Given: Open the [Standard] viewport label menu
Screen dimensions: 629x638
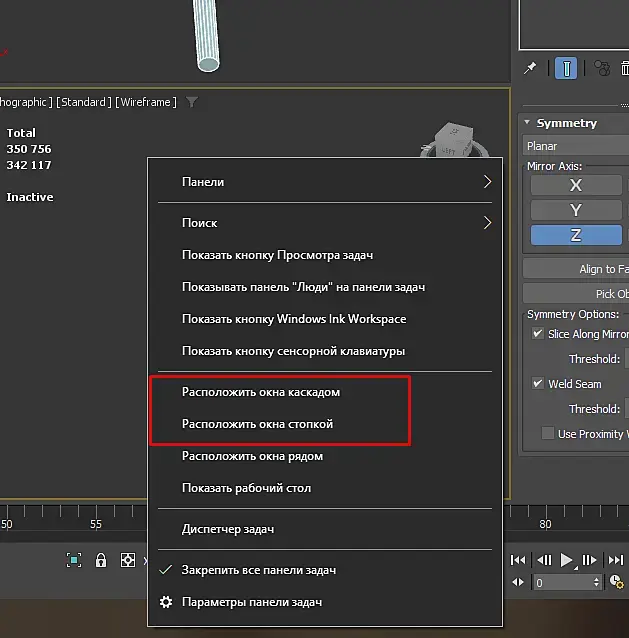Looking at the screenshot, I should (x=84, y=102).
